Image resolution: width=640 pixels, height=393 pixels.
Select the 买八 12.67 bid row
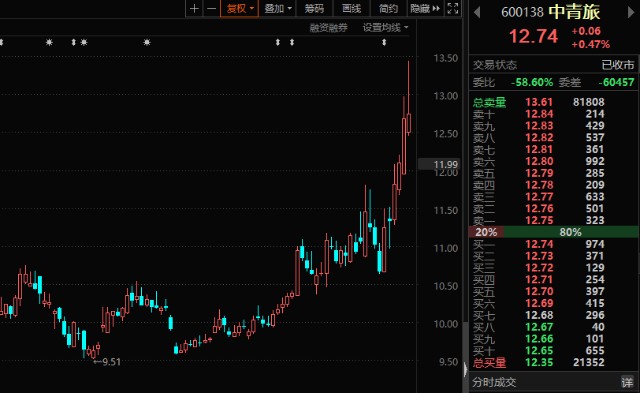coord(554,327)
